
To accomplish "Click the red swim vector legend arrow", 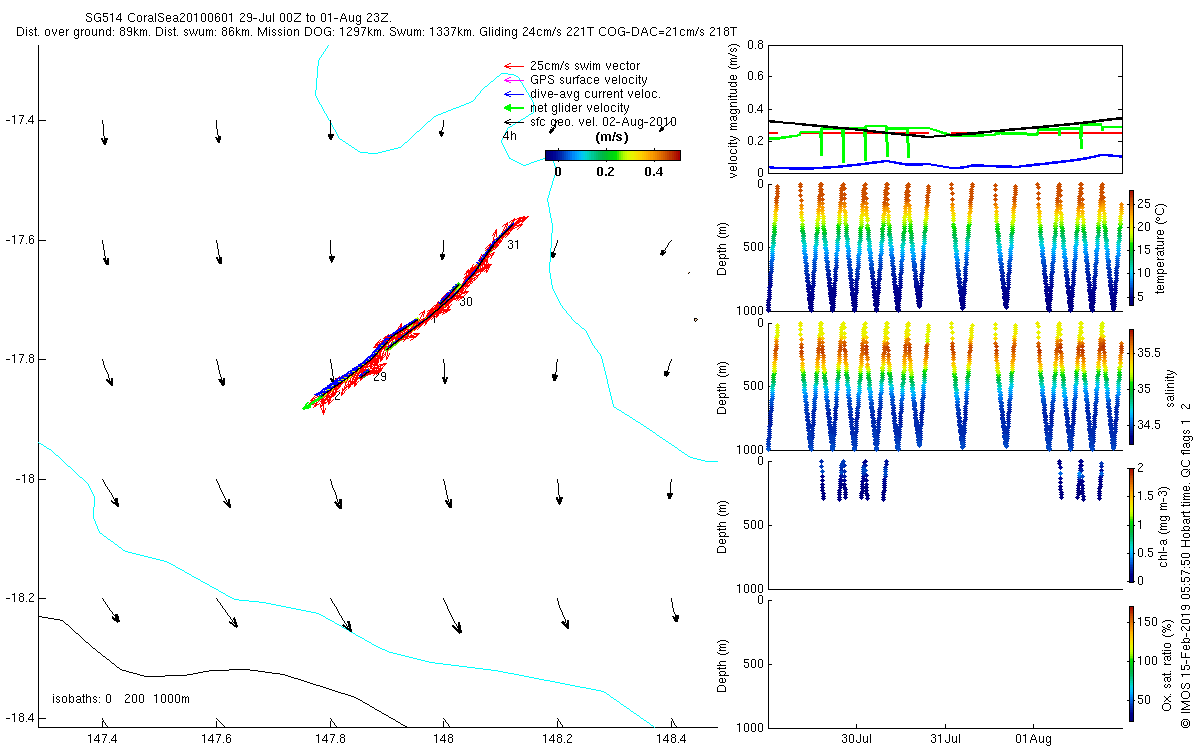I will tap(514, 66).
